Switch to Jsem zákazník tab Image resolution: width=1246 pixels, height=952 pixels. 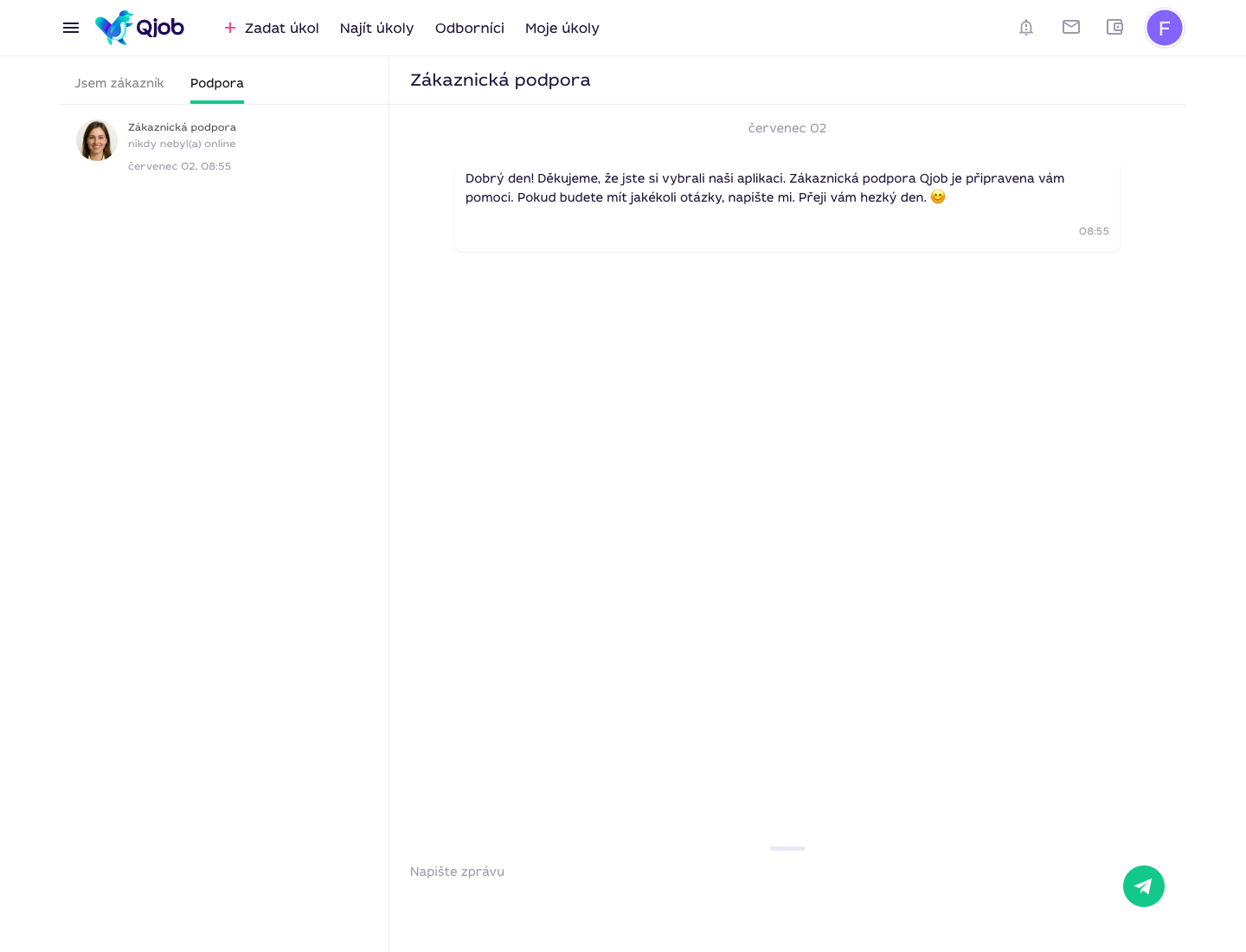[119, 83]
